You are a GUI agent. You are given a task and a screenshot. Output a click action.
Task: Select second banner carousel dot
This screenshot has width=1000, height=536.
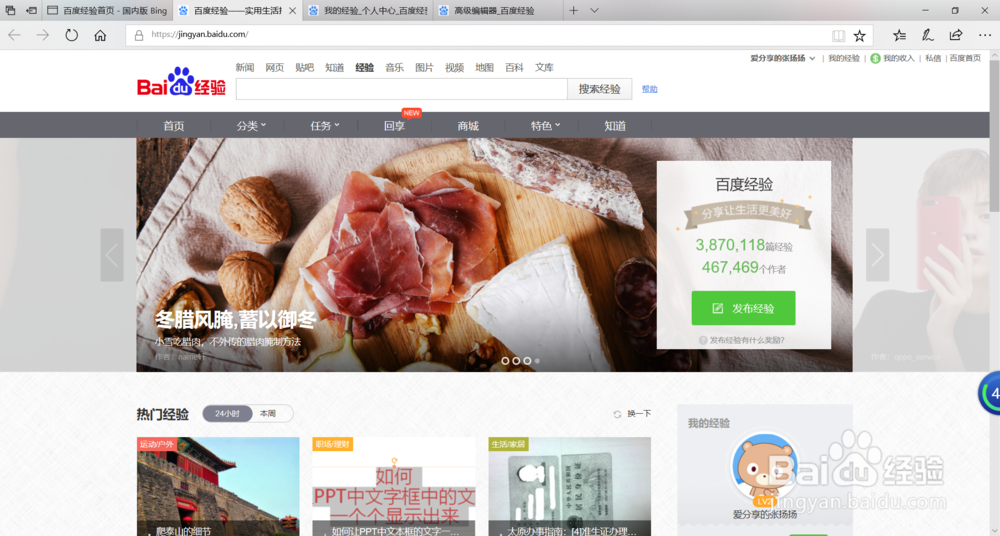point(516,361)
